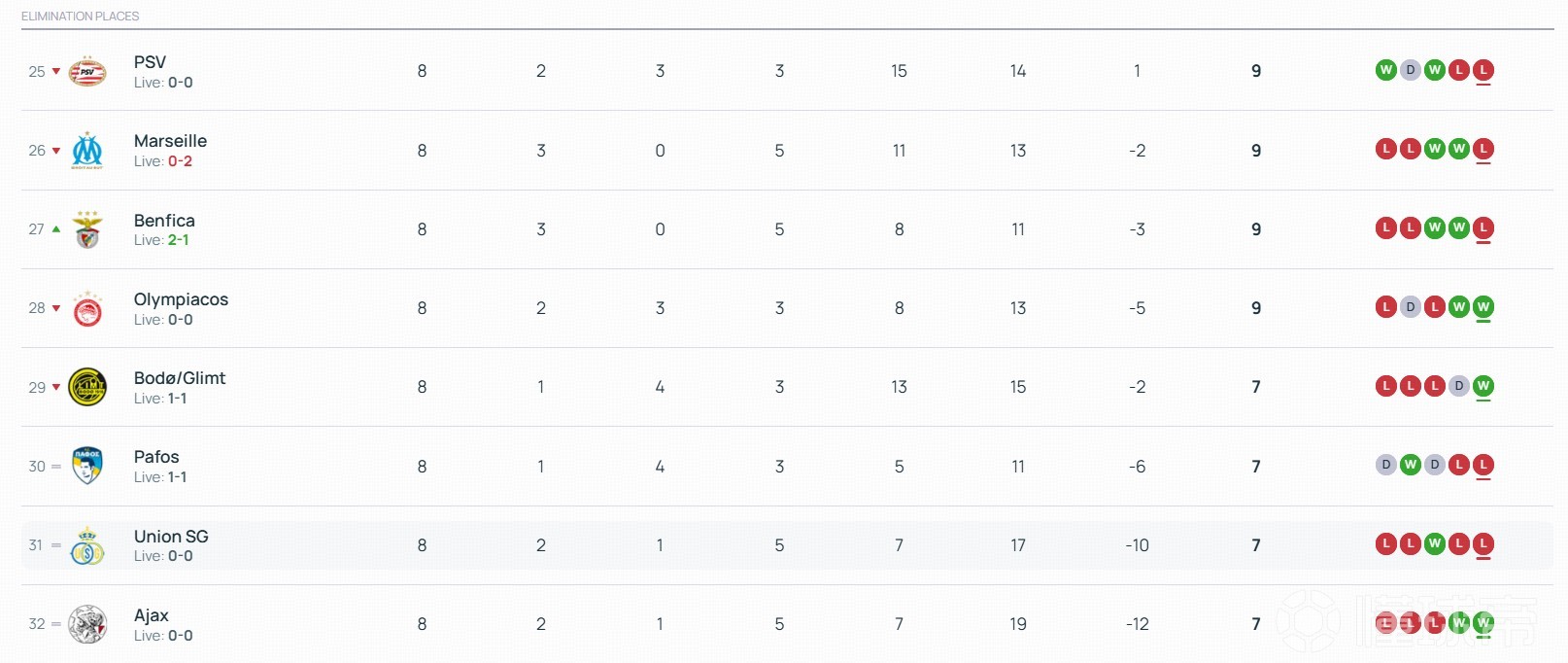Click Benfica's green position-up arrow

click(56, 229)
